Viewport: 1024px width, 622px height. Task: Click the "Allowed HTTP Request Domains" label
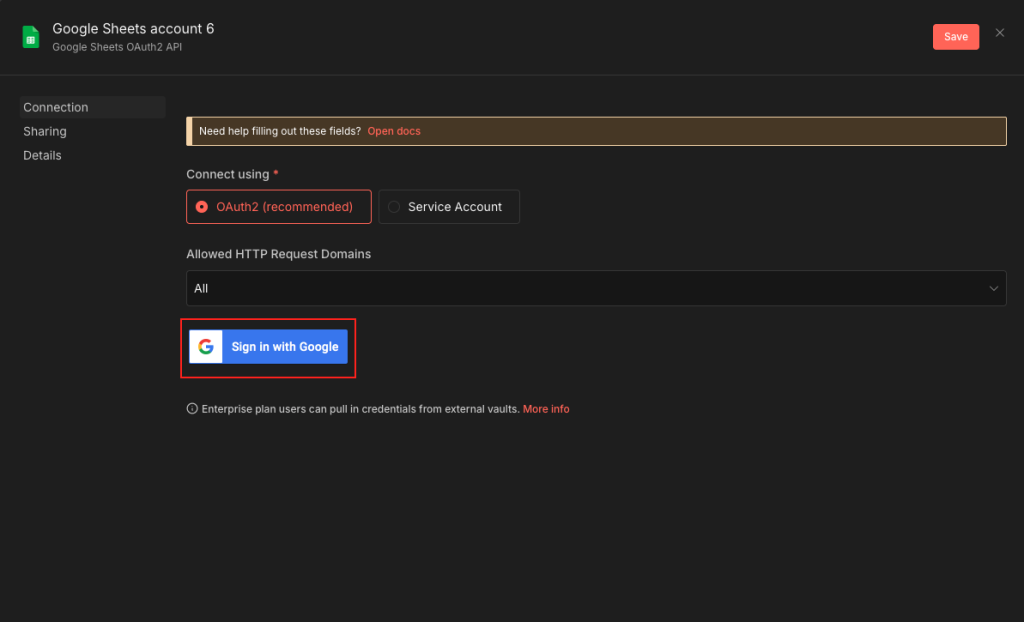[278, 254]
